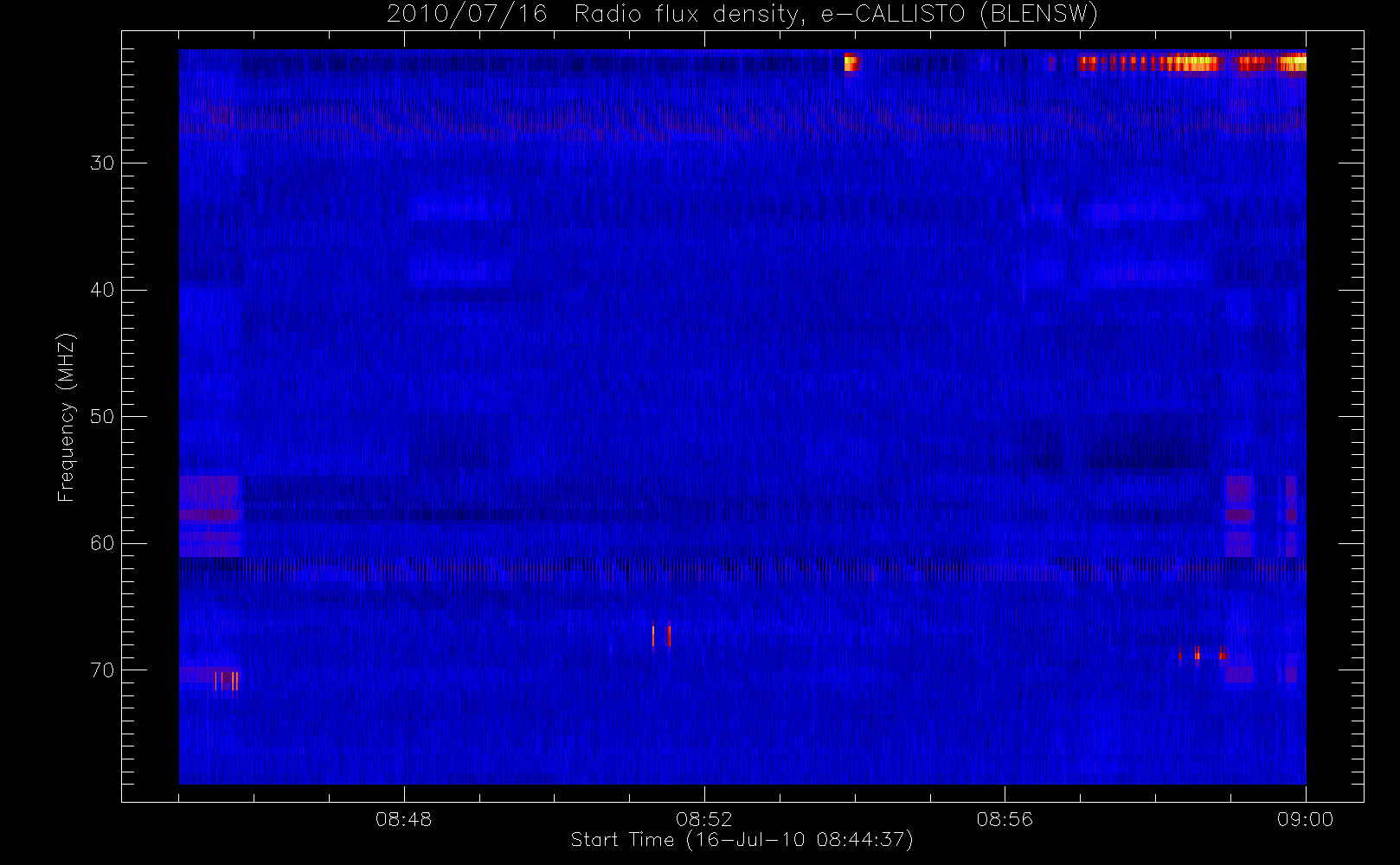The height and width of the screenshot is (865, 1400).
Task: Click the 60 frequency tick label
Action: [102, 543]
